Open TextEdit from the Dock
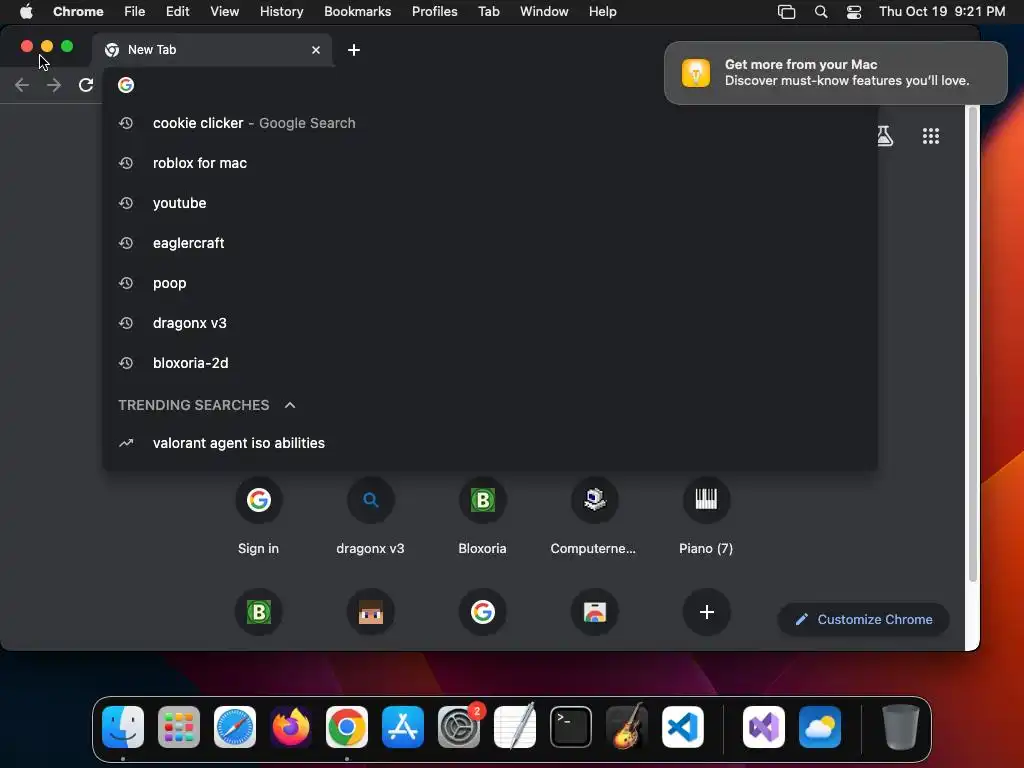Image resolution: width=1024 pixels, height=768 pixels. coord(515,727)
